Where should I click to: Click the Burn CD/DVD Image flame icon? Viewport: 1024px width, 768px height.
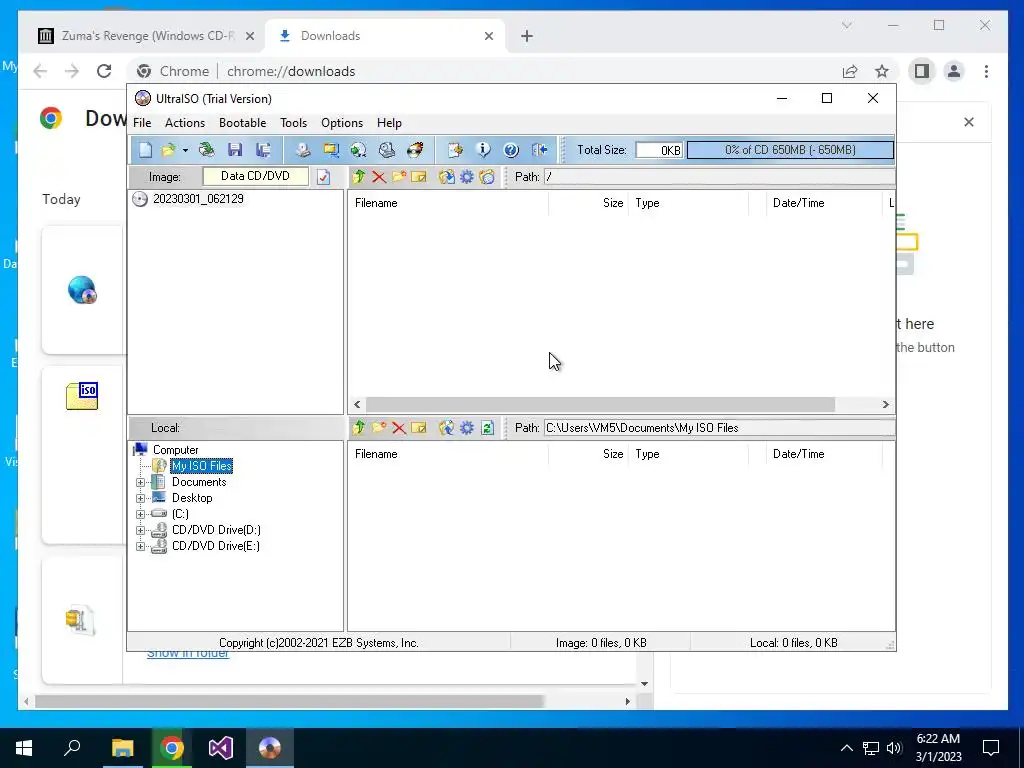click(415, 150)
